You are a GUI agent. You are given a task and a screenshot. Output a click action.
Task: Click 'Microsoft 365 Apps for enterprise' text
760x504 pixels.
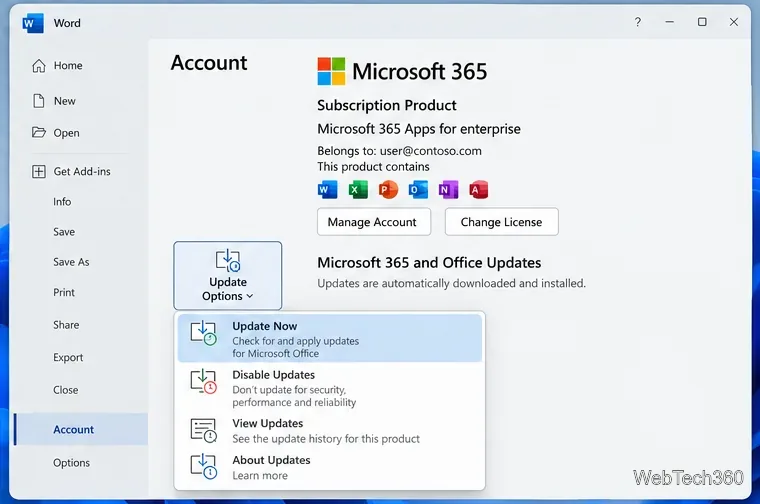pos(419,129)
